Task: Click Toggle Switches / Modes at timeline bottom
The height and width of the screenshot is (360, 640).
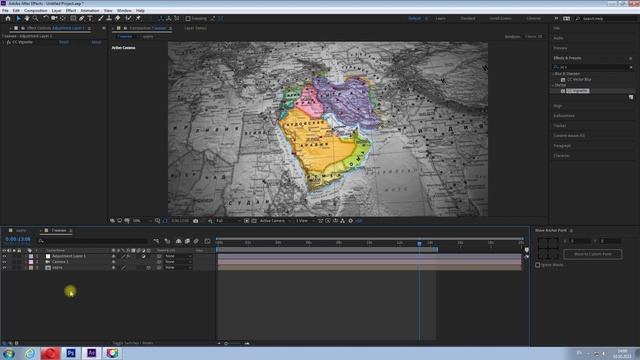Action: 133,343
